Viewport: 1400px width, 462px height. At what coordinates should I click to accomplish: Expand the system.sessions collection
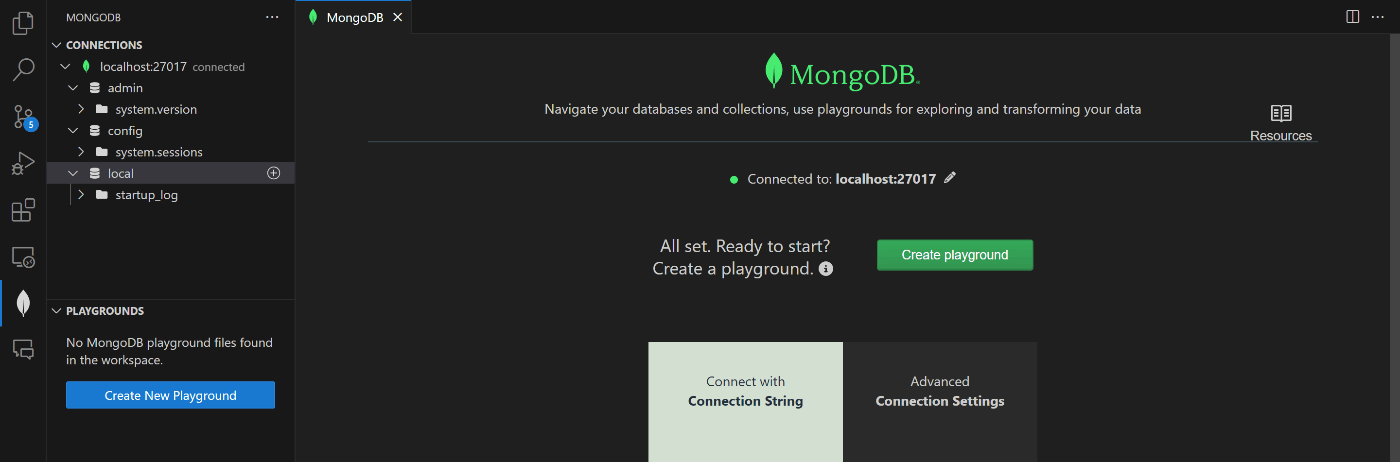coord(81,152)
